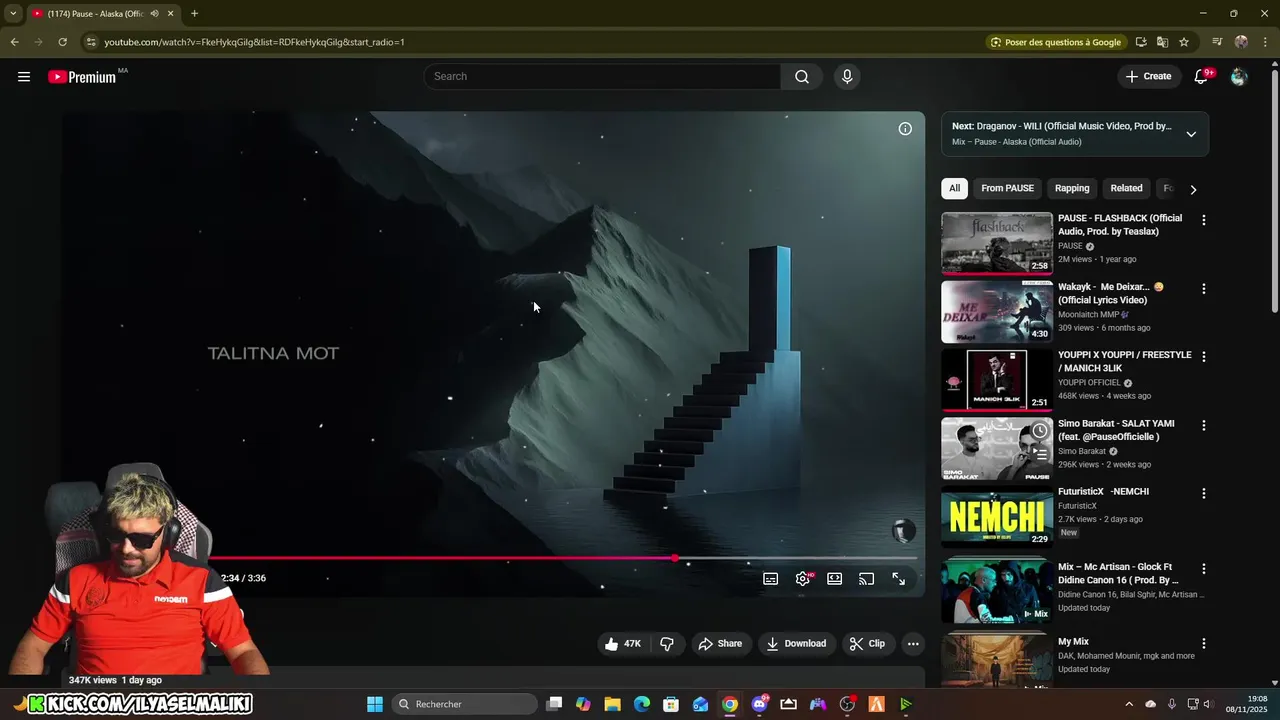Install app icon in address bar
Viewport: 1280px width, 720px height.
[x=1141, y=42]
